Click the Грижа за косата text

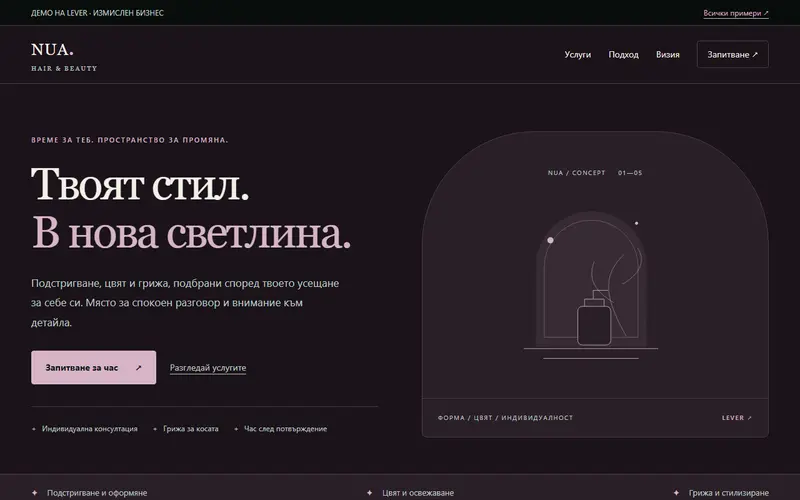(x=191, y=429)
